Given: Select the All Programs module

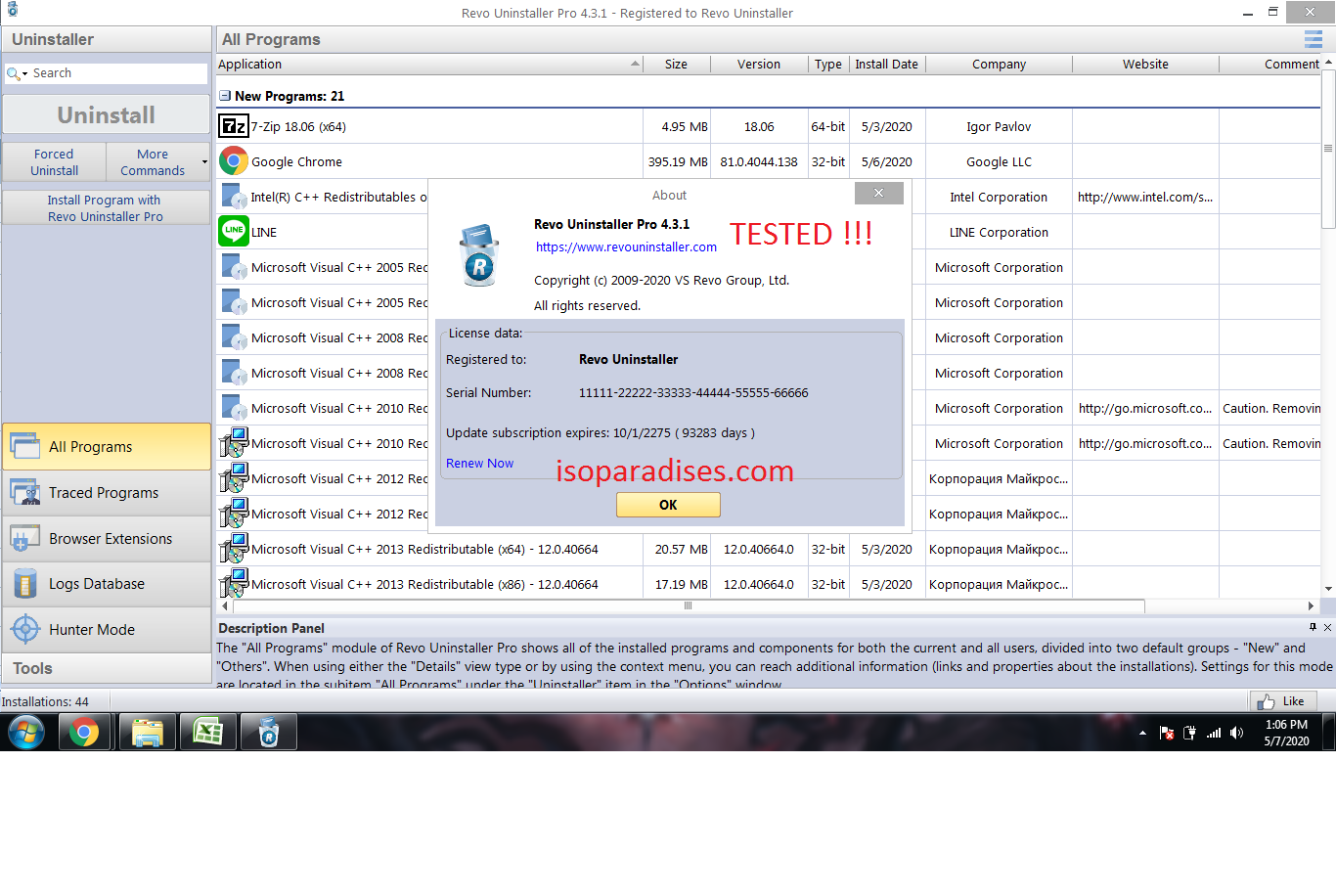Looking at the screenshot, I should click(x=107, y=446).
